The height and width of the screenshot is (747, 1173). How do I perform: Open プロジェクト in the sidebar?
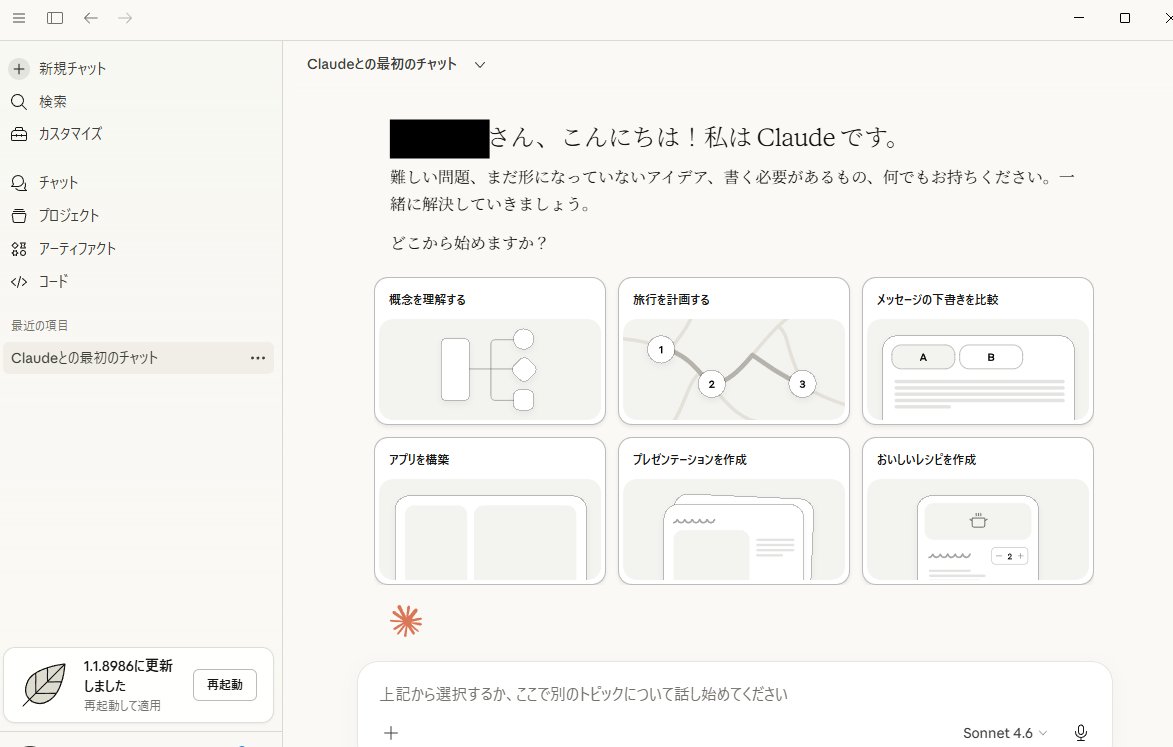coord(69,215)
